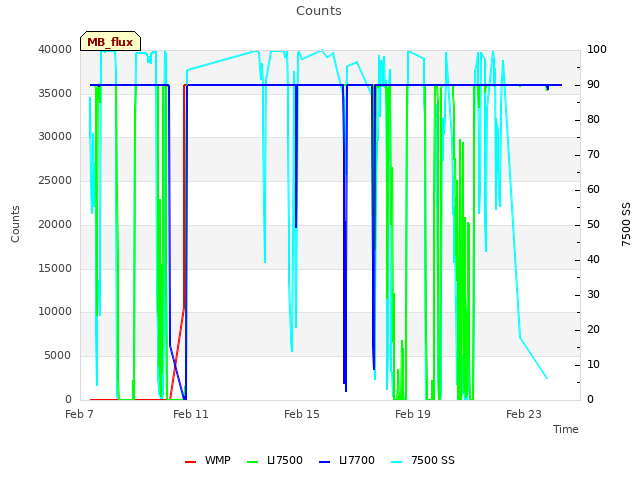Click the Feb 11 x-axis label
Screen dimensions: 640x480
tap(191, 414)
